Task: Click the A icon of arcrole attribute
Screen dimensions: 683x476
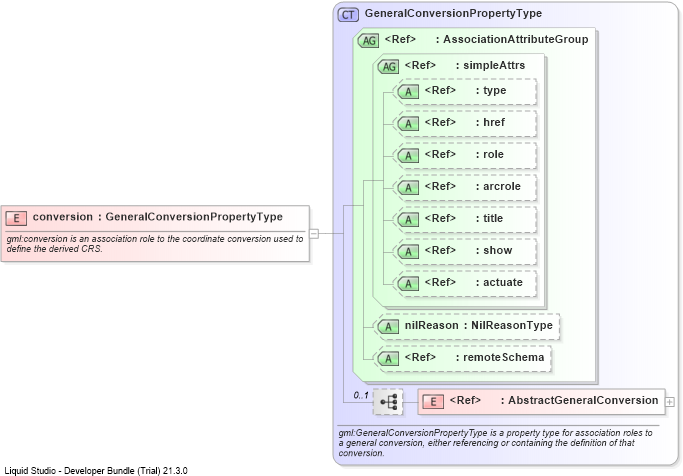Action: (408, 187)
